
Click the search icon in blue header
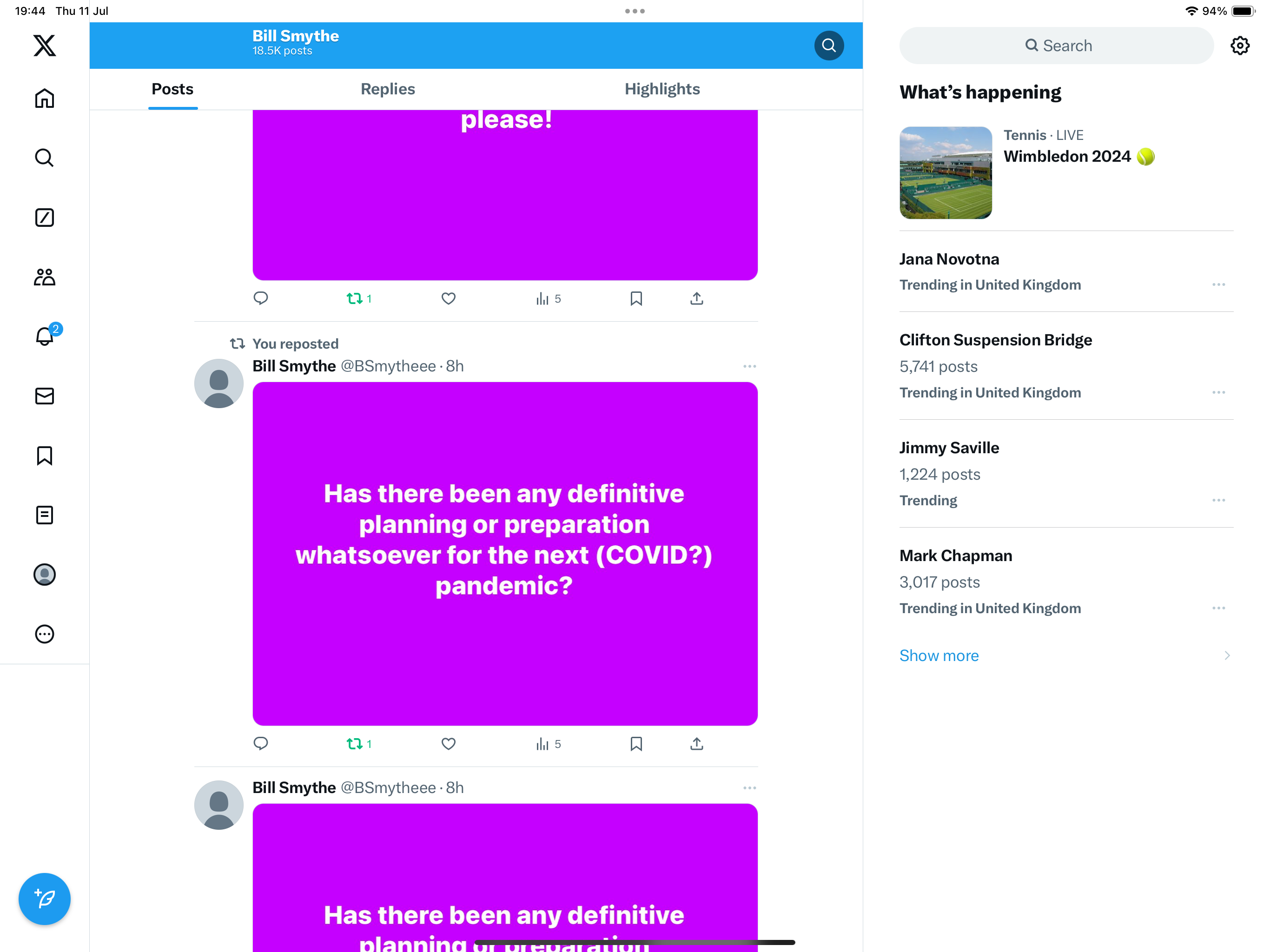(x=828, y=46)
